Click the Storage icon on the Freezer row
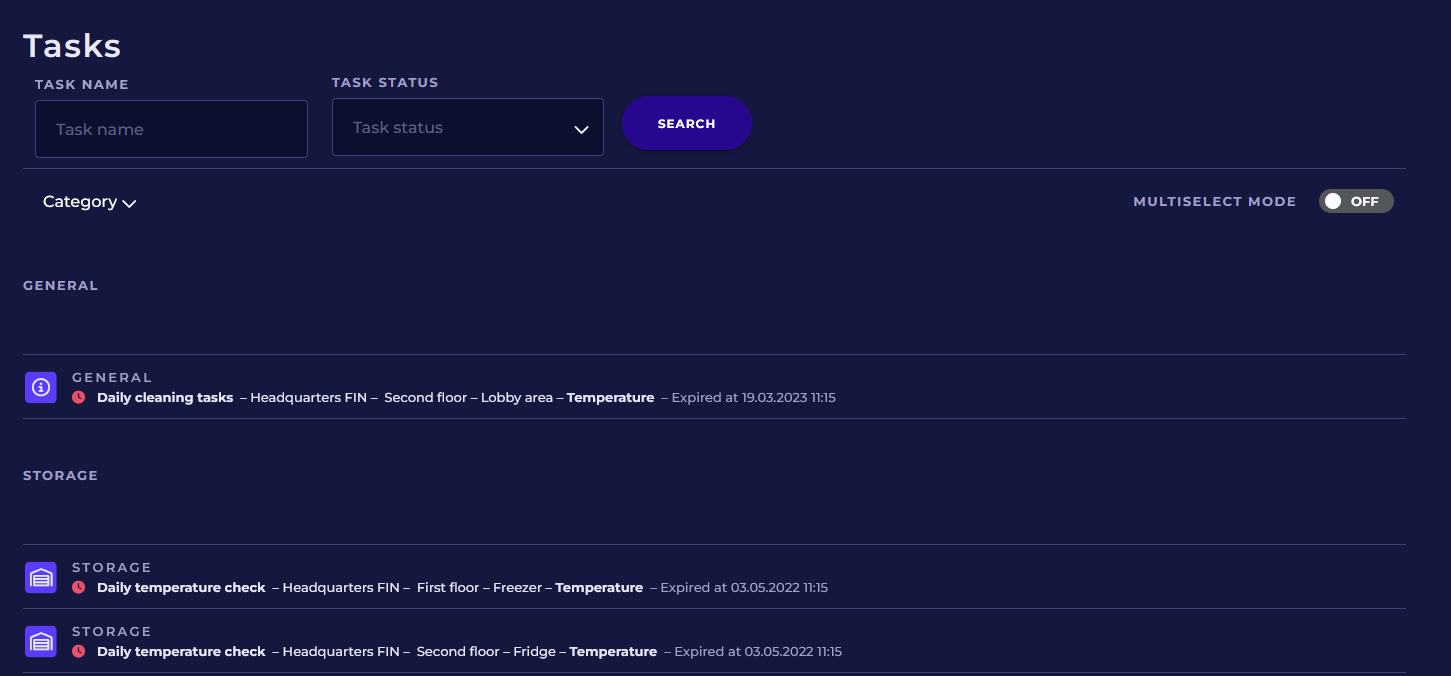Image resolution: width=1451 pixels, height=676 pixels. 41,577
